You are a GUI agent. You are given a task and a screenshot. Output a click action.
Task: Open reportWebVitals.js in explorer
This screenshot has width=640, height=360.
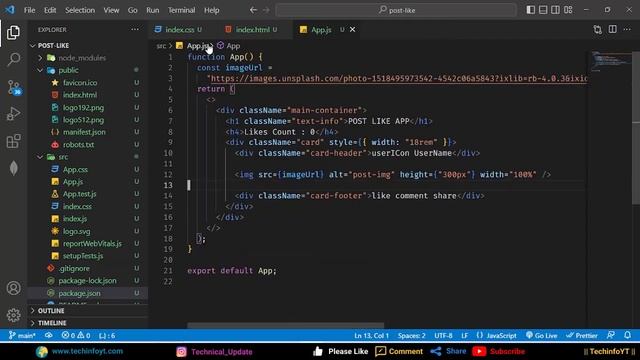coord(92,243)
